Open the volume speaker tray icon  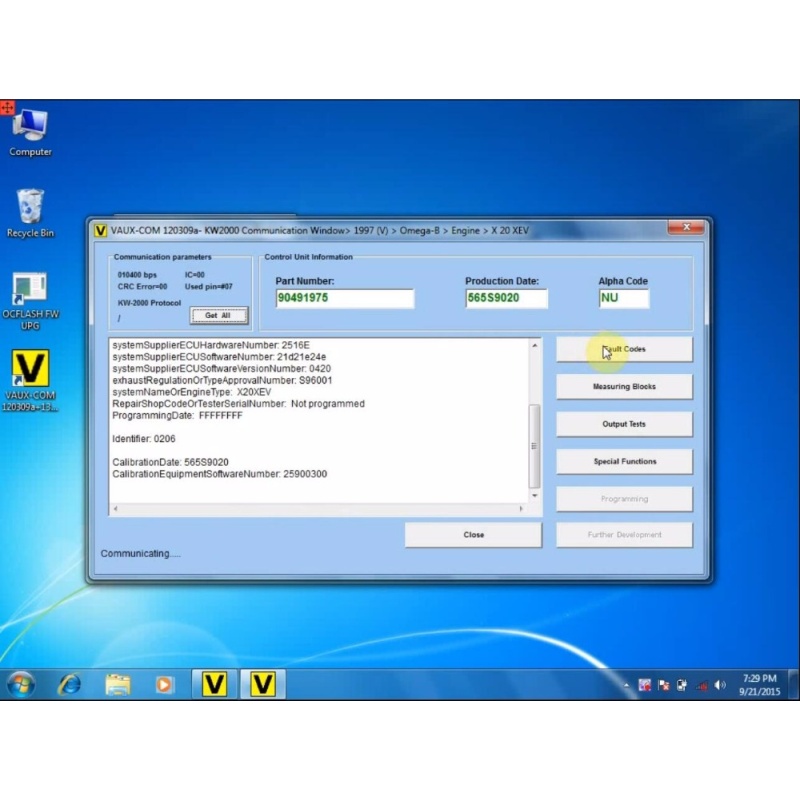pos(720,685)
